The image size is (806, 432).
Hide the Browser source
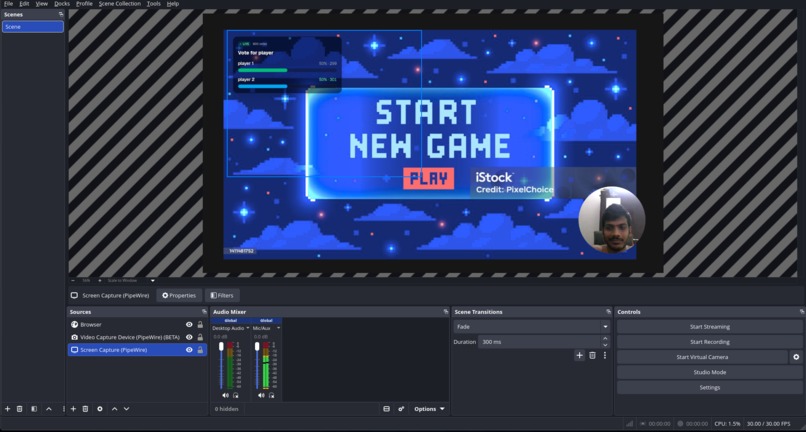(x=189, y=325)
